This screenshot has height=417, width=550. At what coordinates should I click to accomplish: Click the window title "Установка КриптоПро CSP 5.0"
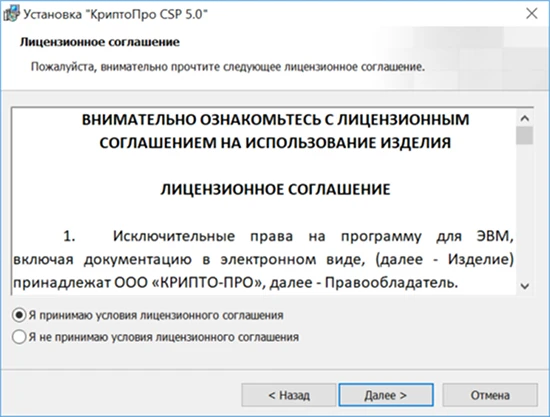[115, 14]
